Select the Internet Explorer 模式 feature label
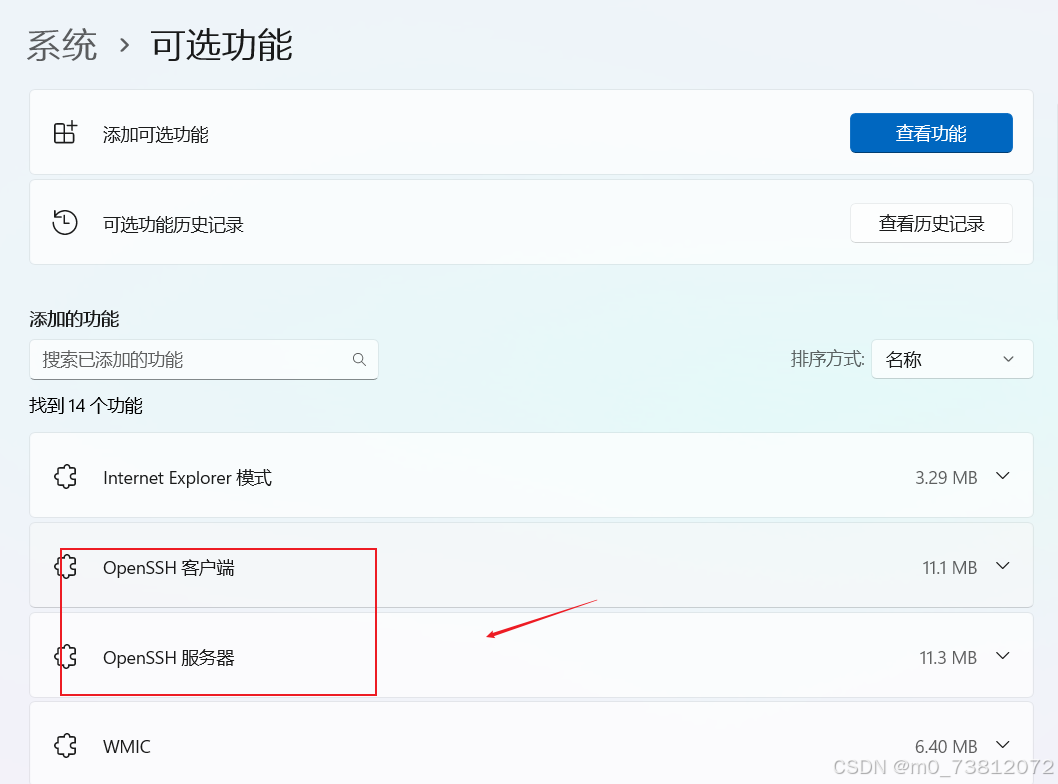 pos(187,478)
